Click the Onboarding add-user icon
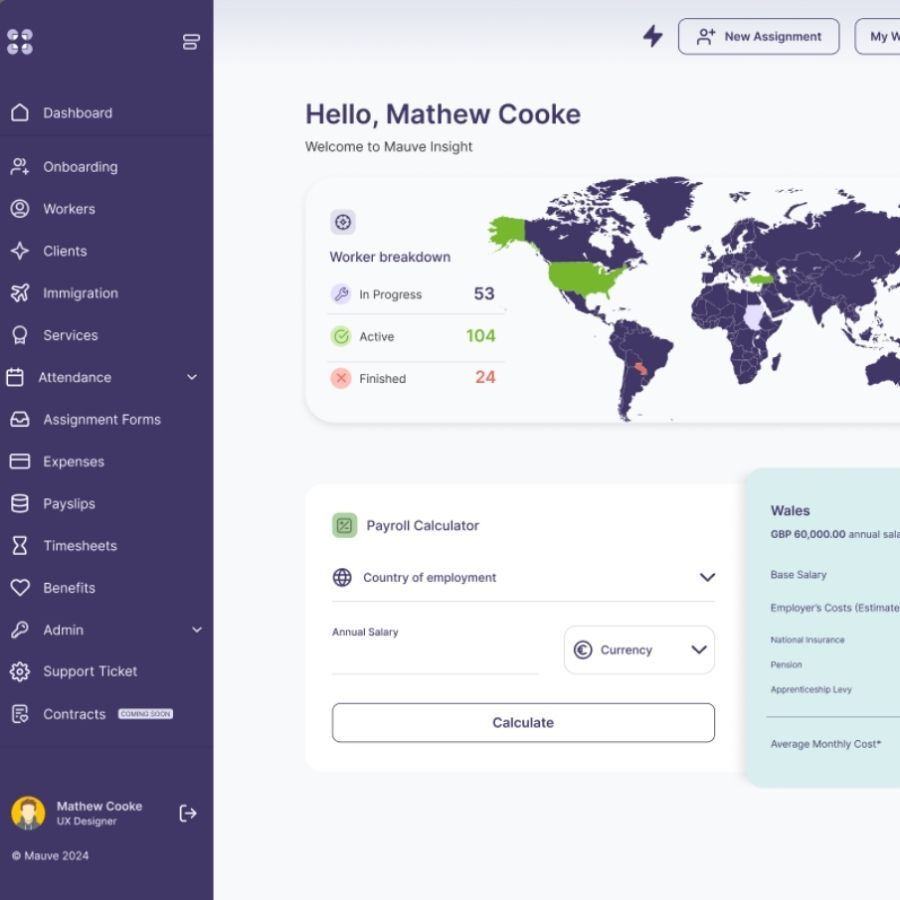The image size is (900, 900). pyautogui.click(x=20, y=166)
